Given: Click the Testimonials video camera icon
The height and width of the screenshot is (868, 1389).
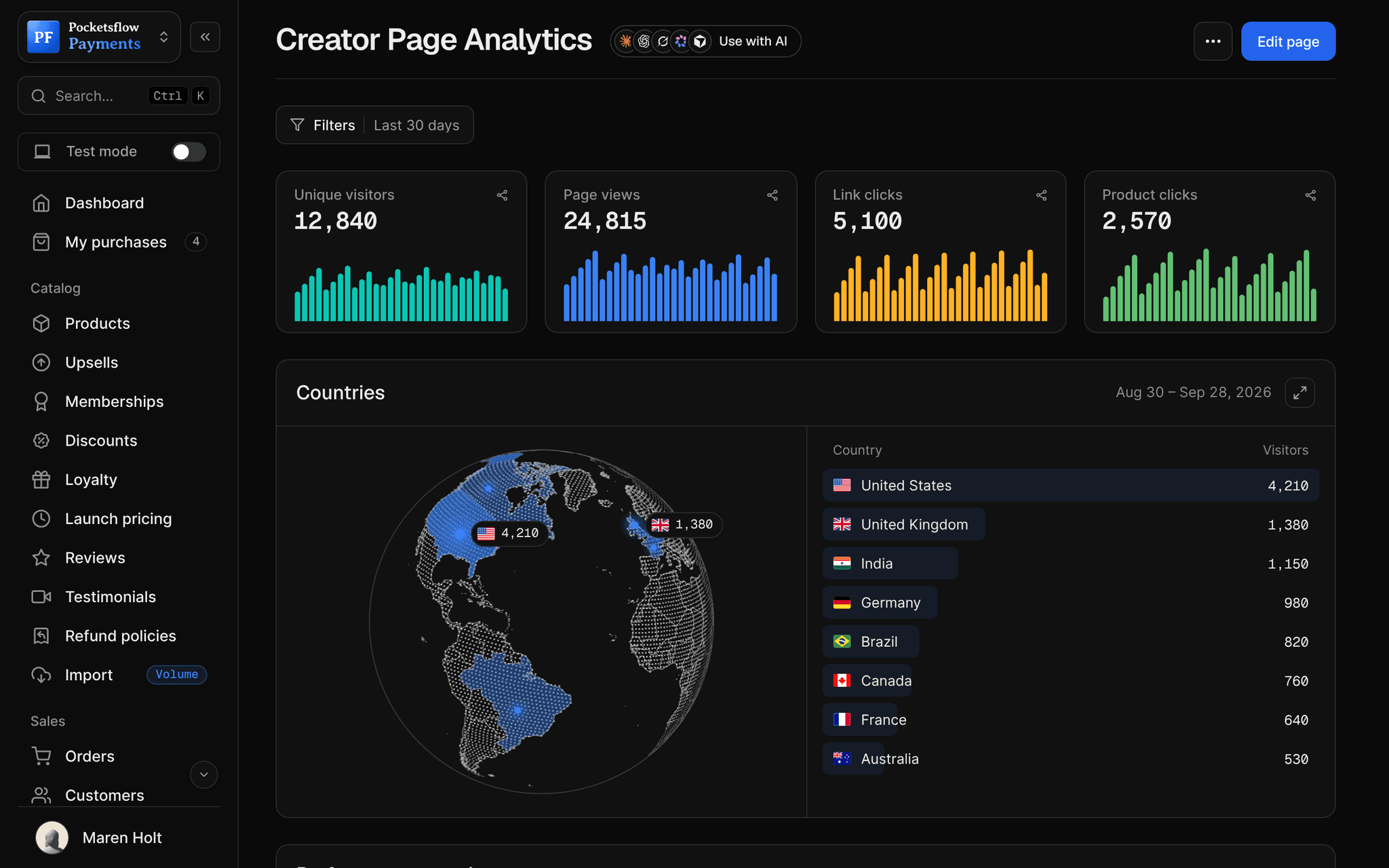Looking at the screenshot, I should pyautogui.click(x=41, y=597).
